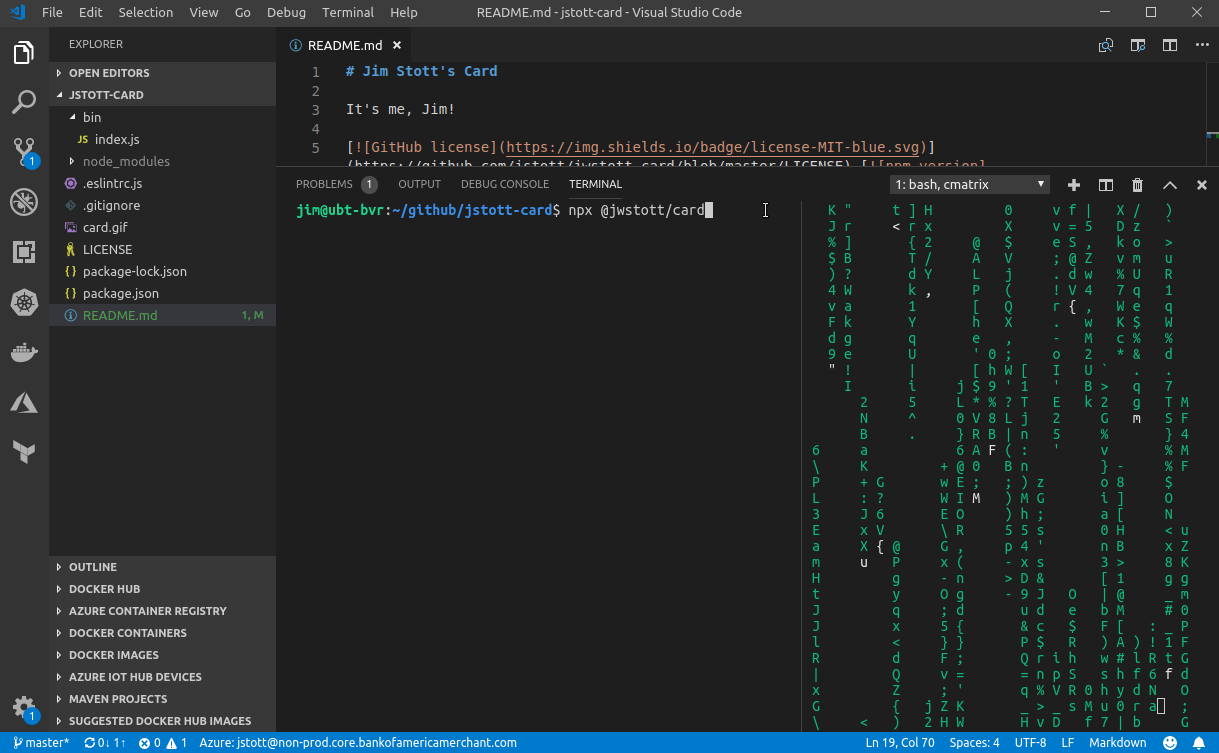Click the feedback smiley in status bar
The height and width of the screenshot is (753, 1219).
click(x=1171, y=743)
